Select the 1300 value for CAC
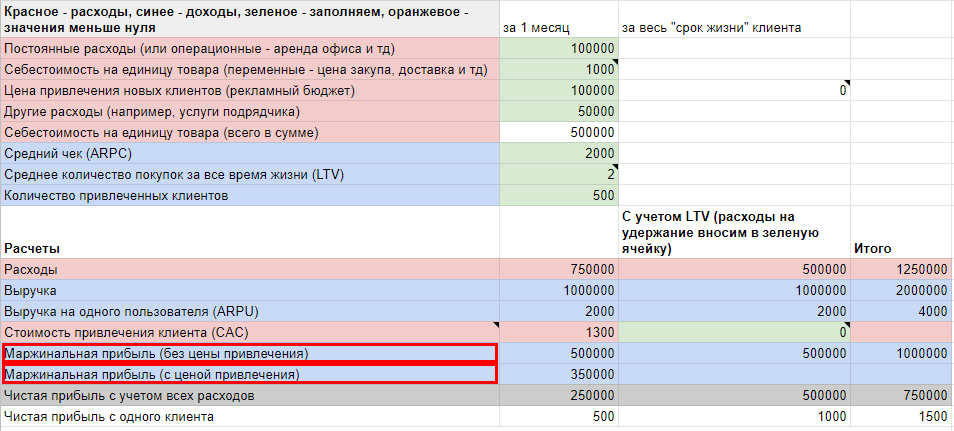This screenshot has width=954, height=431. (559, 332)
